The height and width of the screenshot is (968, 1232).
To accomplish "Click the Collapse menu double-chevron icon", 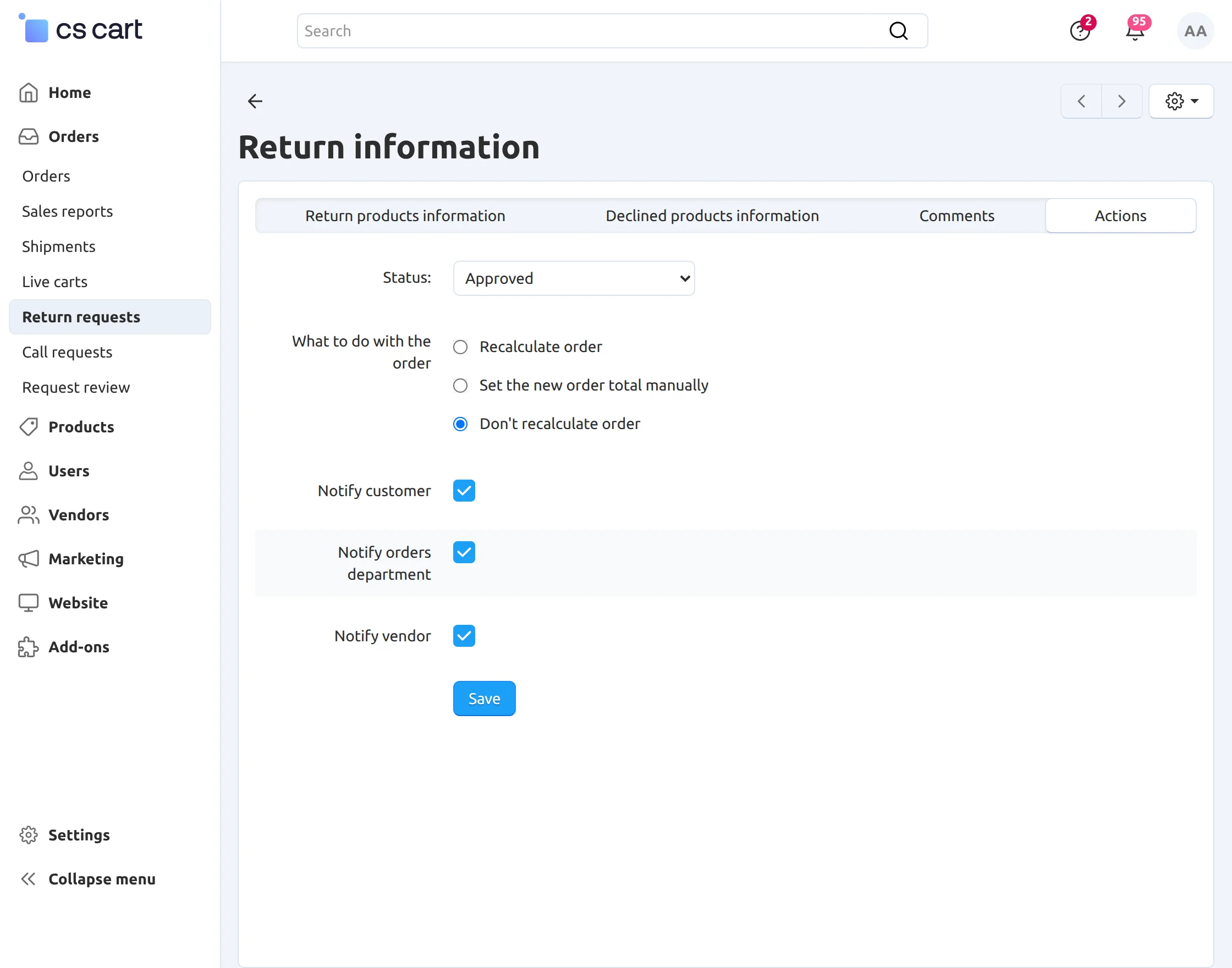I will click(29, 879).
